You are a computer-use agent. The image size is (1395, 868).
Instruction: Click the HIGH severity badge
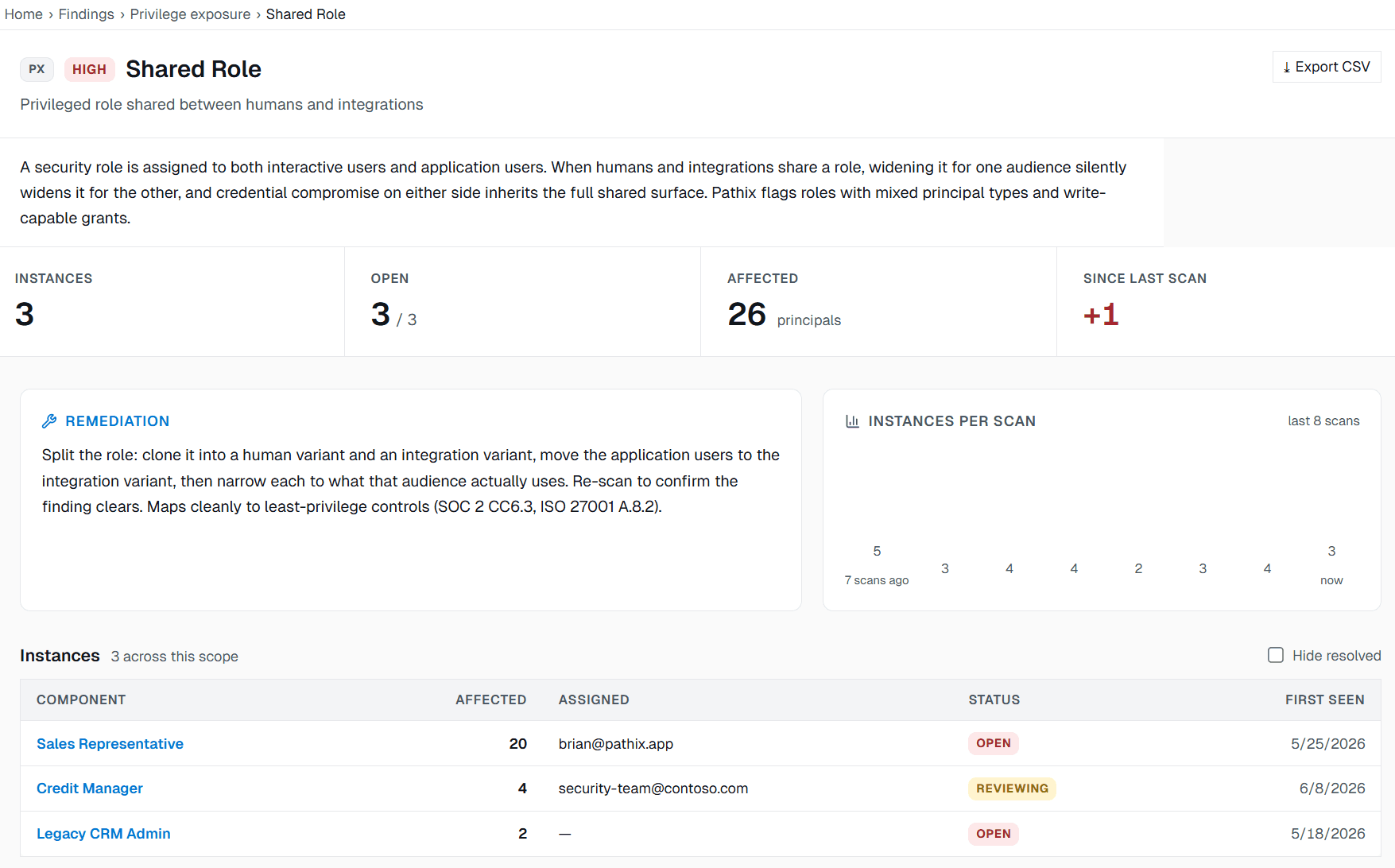coord(89,69)
